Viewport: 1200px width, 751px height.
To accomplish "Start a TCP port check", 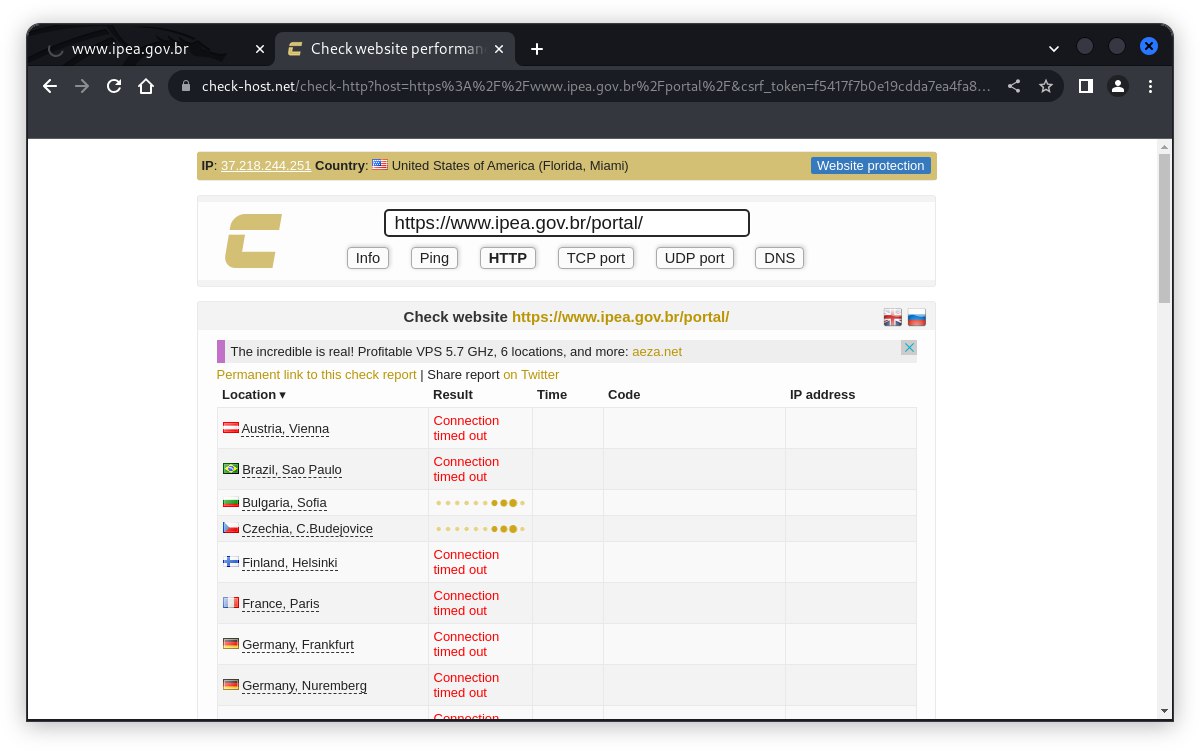I will pos(596,258).
